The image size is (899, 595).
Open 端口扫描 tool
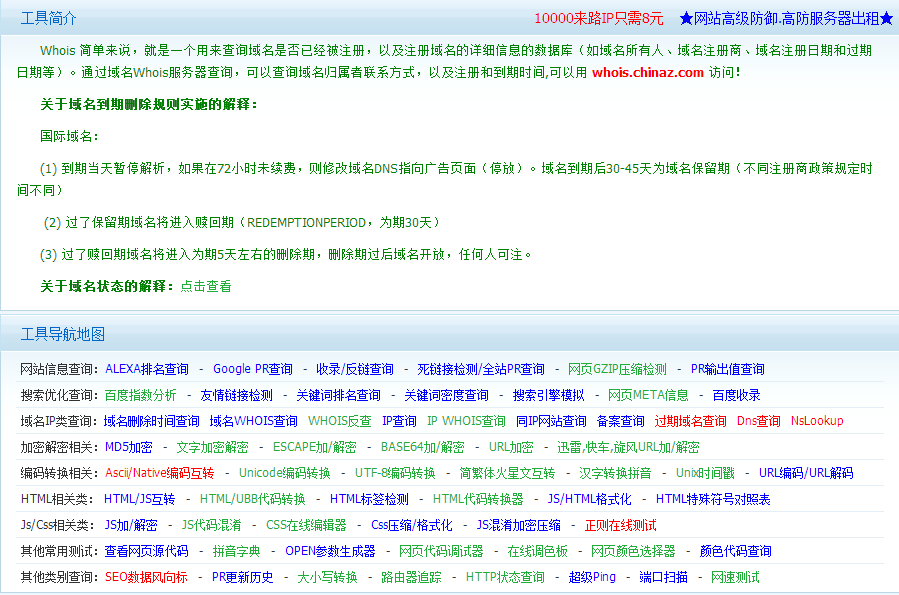click(x=663, y=577)
